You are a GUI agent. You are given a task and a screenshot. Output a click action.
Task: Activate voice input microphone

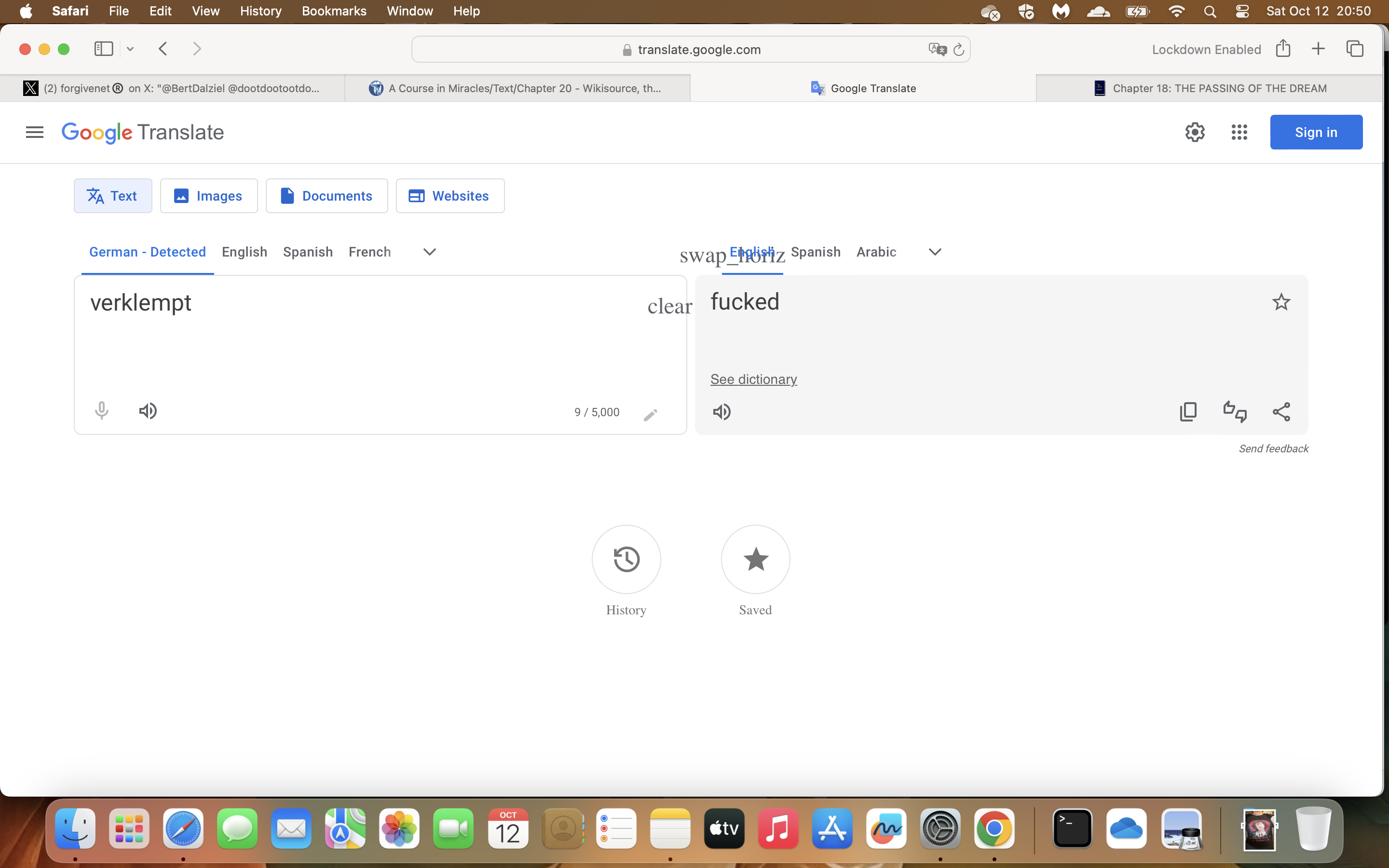tap(102, 411)
